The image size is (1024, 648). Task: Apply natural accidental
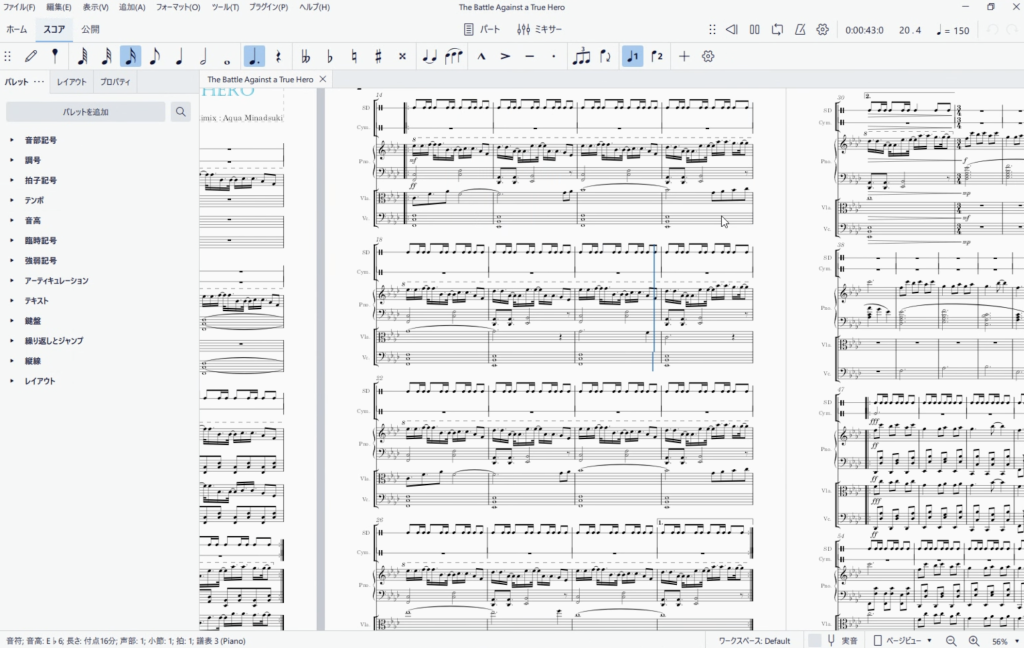353,56
